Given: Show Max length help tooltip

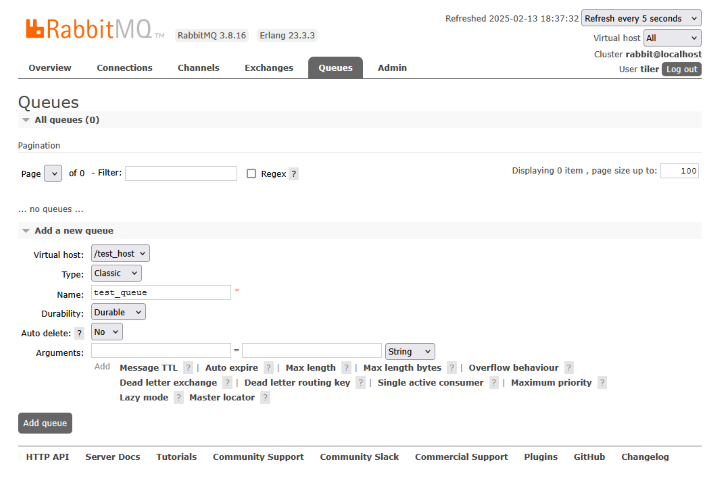Looking at the screenshot, I should click(x=346, y=368).
